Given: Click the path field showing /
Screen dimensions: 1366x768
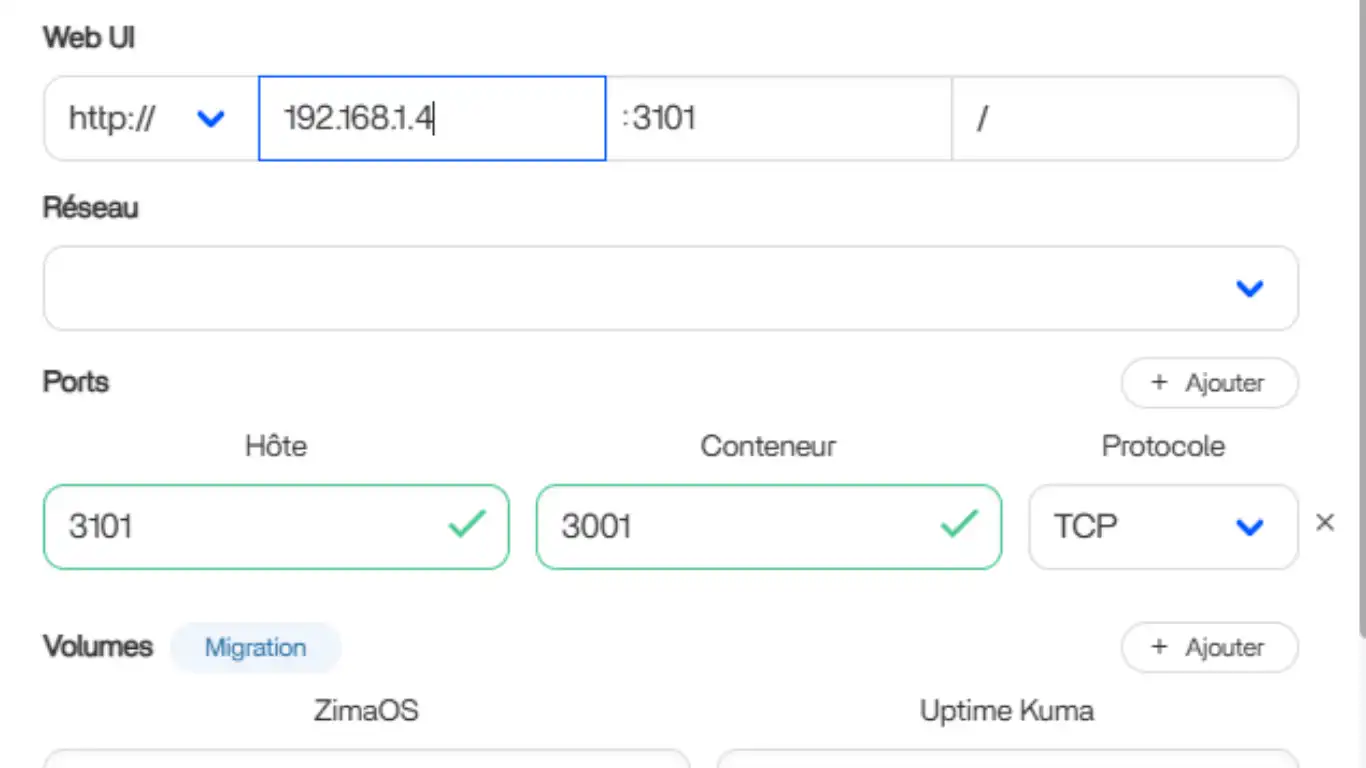Looking at the screenshot, I should 1125,118.
